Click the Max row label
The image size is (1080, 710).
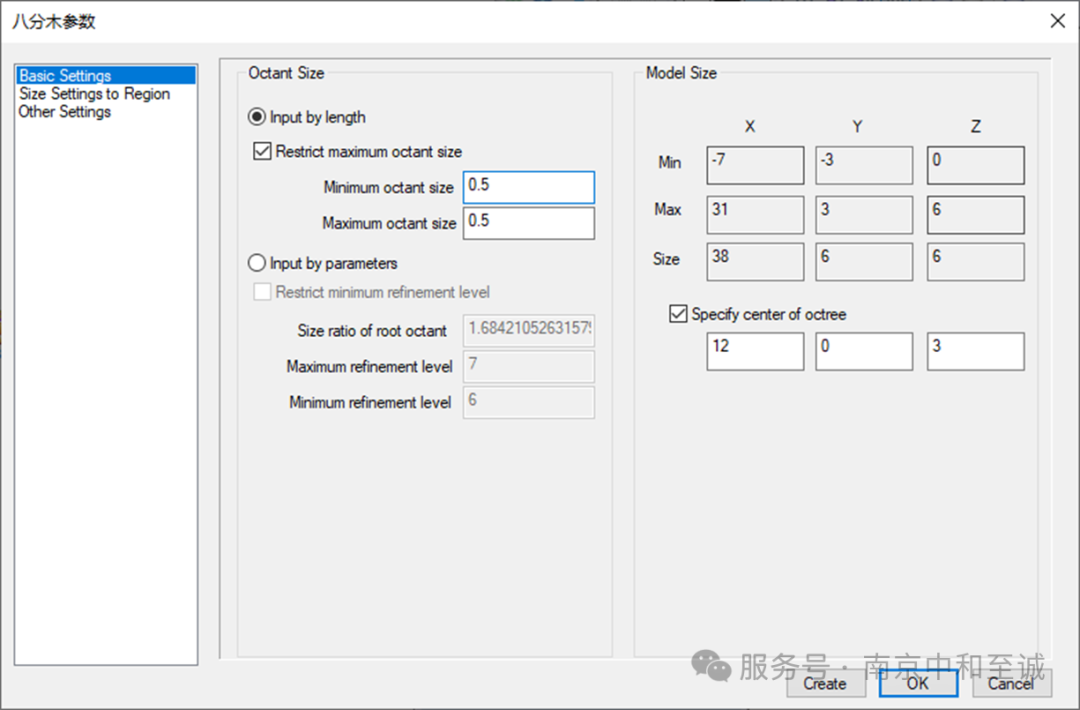pyautogui.click(x=668, y=209)
